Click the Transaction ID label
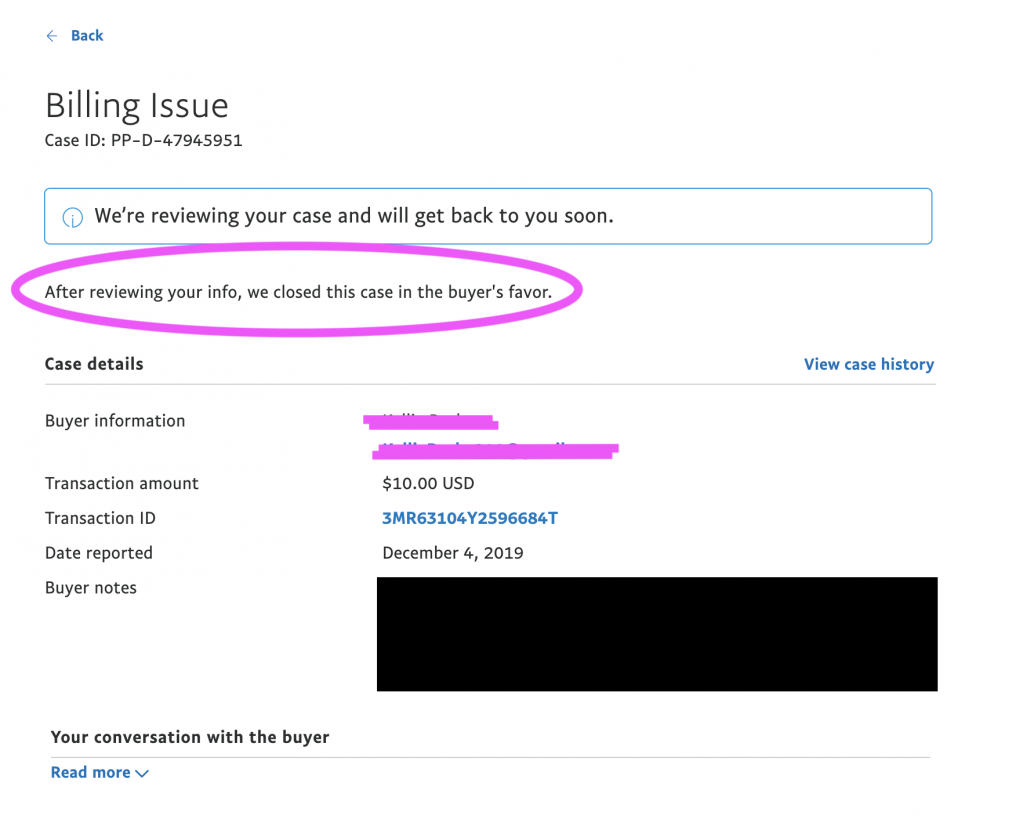Viewport: 1016px width, 838px height. pos(100,518)
